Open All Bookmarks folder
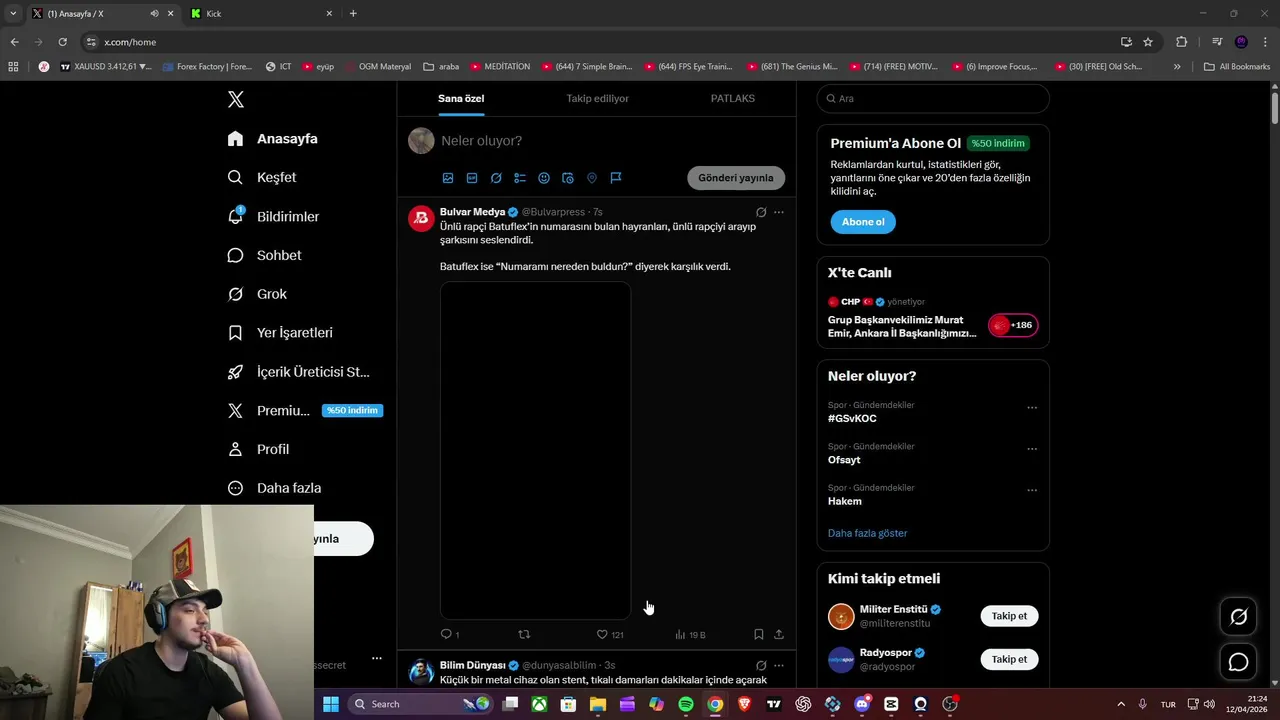 1237,67
